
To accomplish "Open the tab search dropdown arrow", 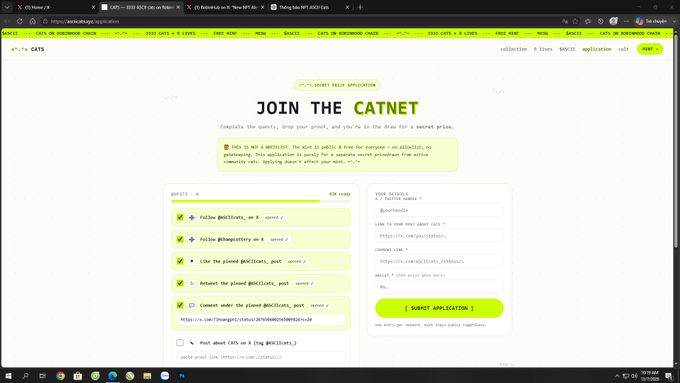I will tap(7, 7).
